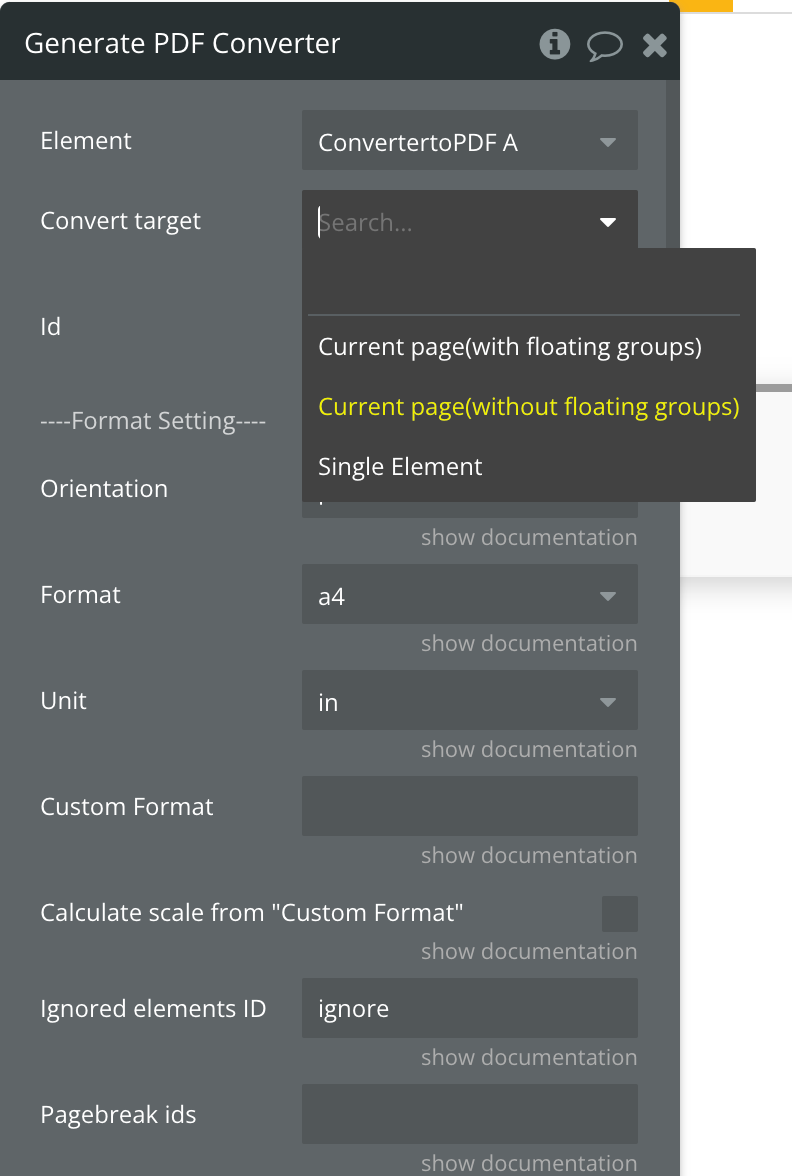This screenshot has width=792, height=1176.
Task: Click the Pagebreak ids input field
Action: point(470,1114)
